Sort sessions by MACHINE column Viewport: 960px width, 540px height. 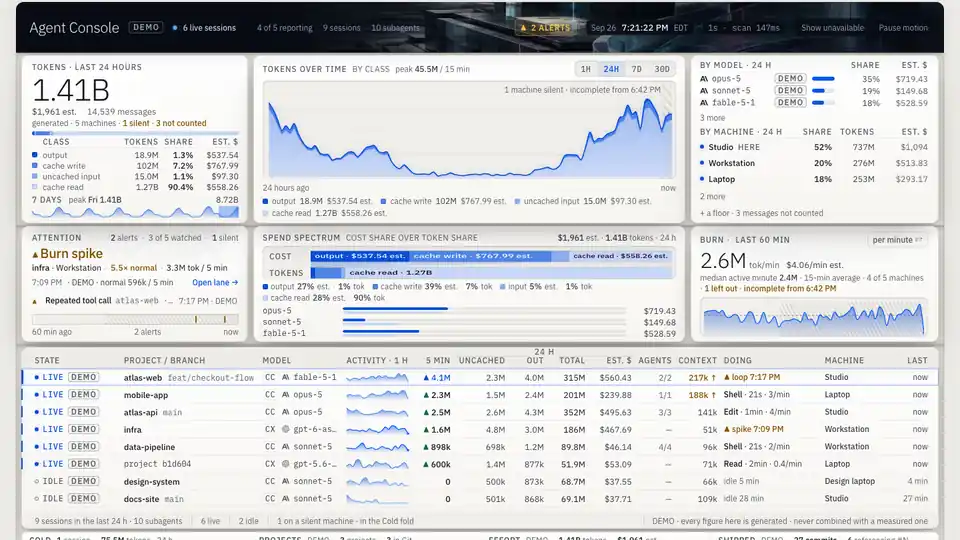[x=844, y=361]
